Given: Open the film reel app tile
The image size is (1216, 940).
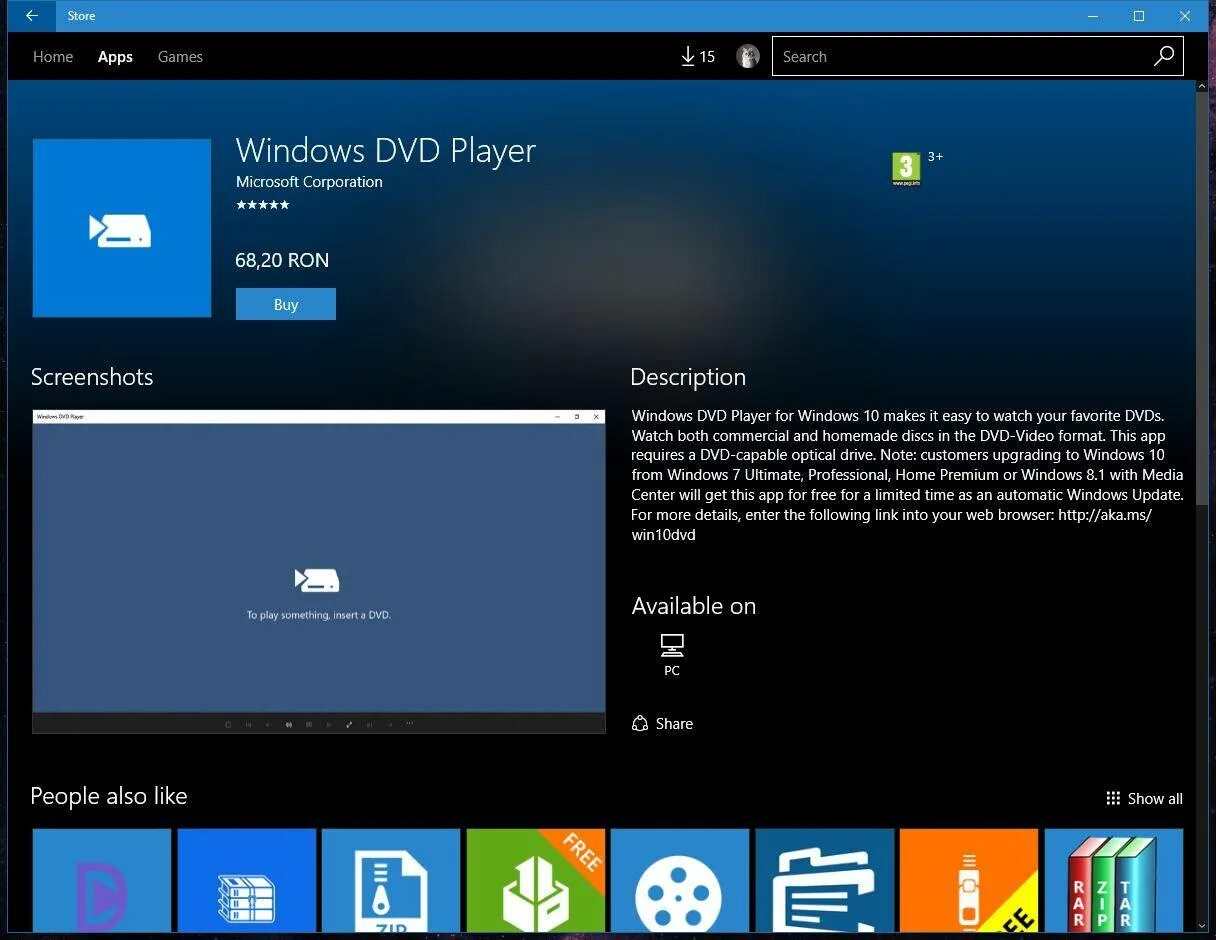Looking at the screenshot, I should [680, 880].
